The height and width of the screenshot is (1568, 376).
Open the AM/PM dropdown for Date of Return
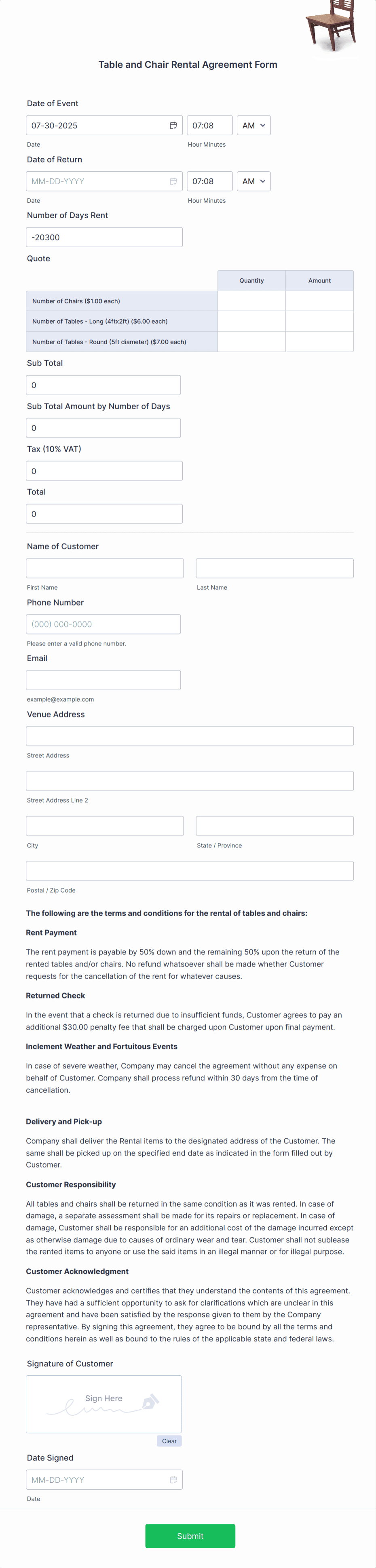pyautogui.click(x=253, y=181)
